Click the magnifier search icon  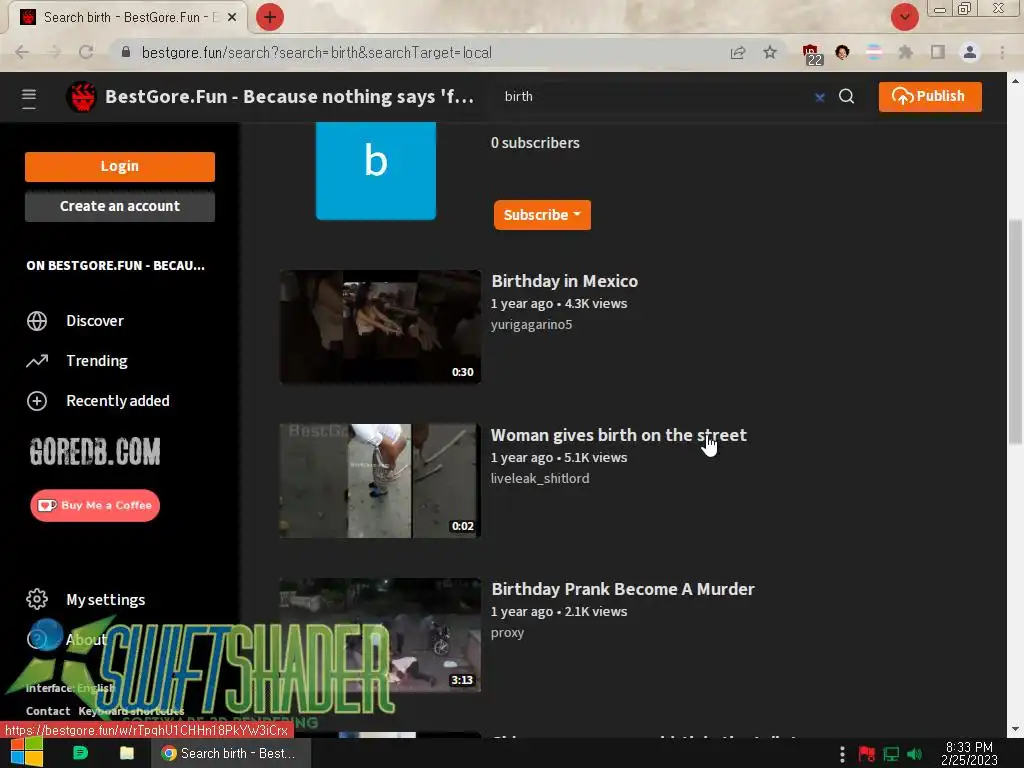point(846,97)
